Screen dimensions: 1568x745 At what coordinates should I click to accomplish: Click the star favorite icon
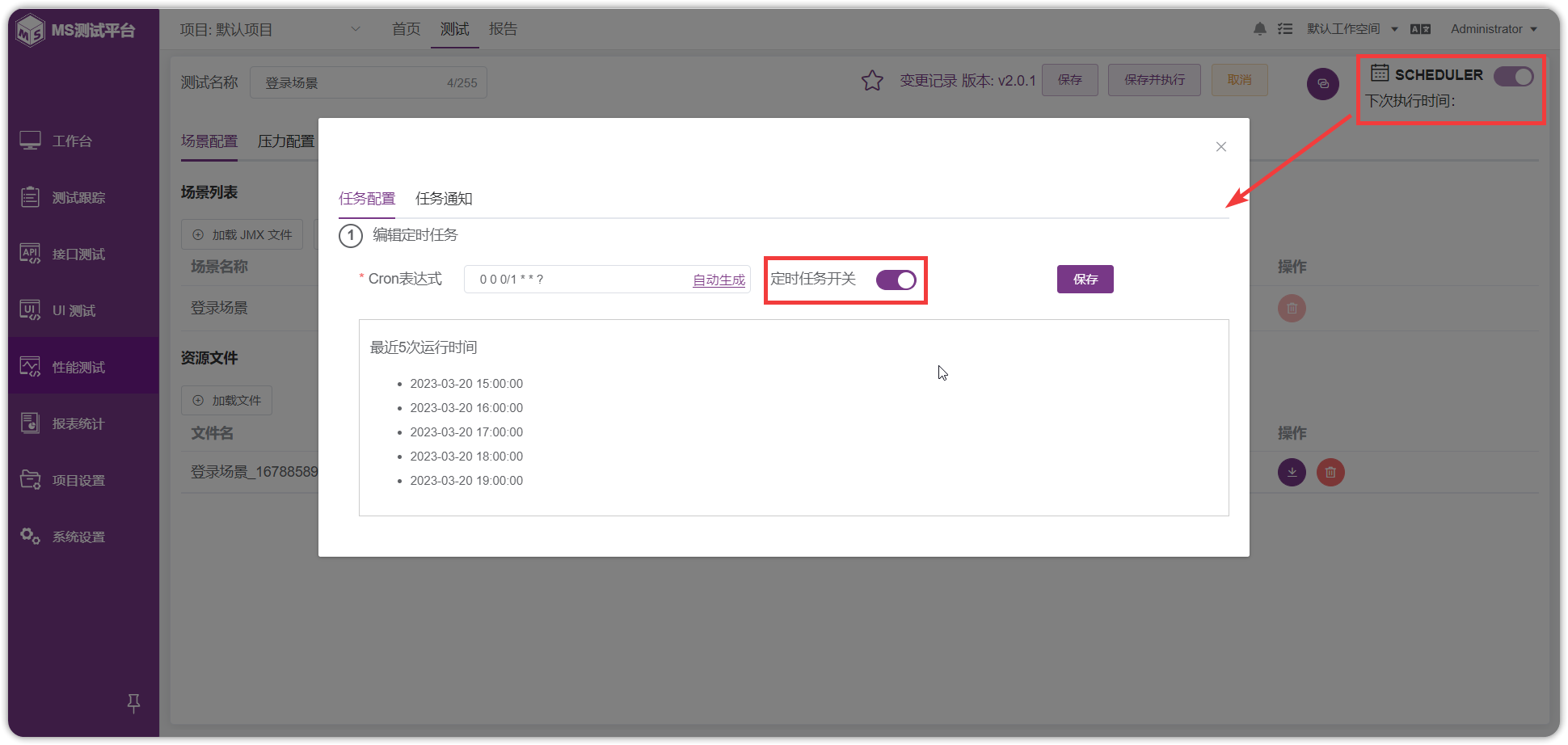[x=872, y=81]
